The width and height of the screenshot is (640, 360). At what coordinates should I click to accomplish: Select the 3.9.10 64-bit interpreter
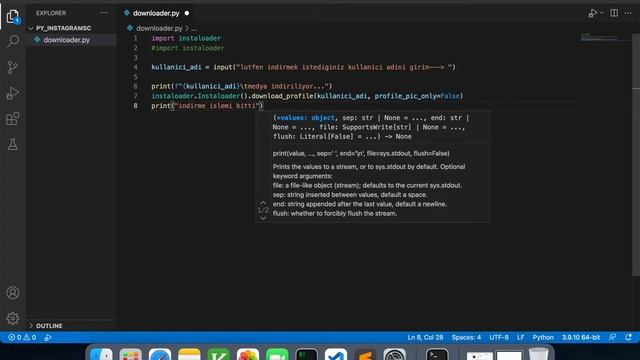point(581,338)
